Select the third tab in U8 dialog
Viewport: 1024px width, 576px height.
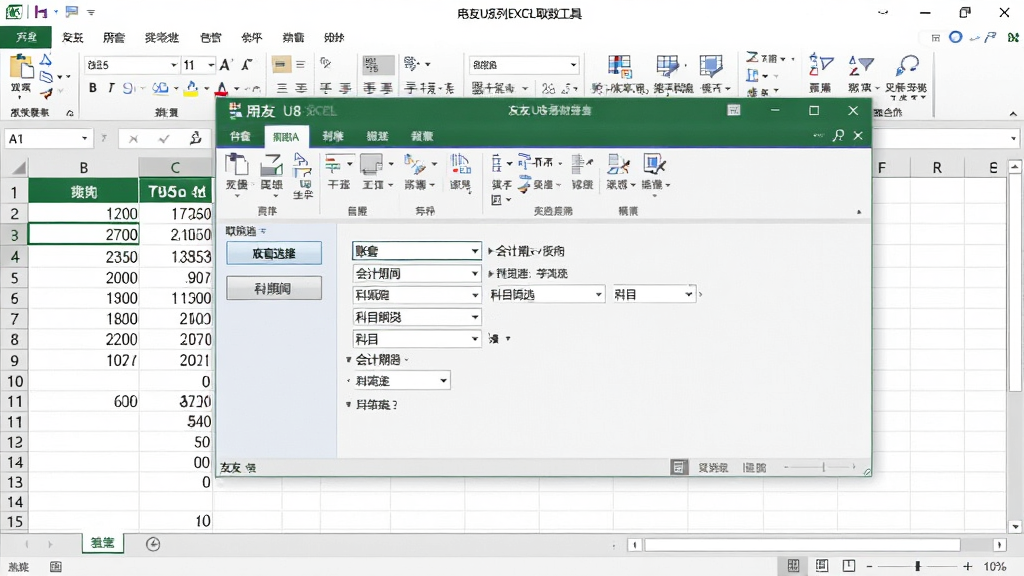[332, 136]
